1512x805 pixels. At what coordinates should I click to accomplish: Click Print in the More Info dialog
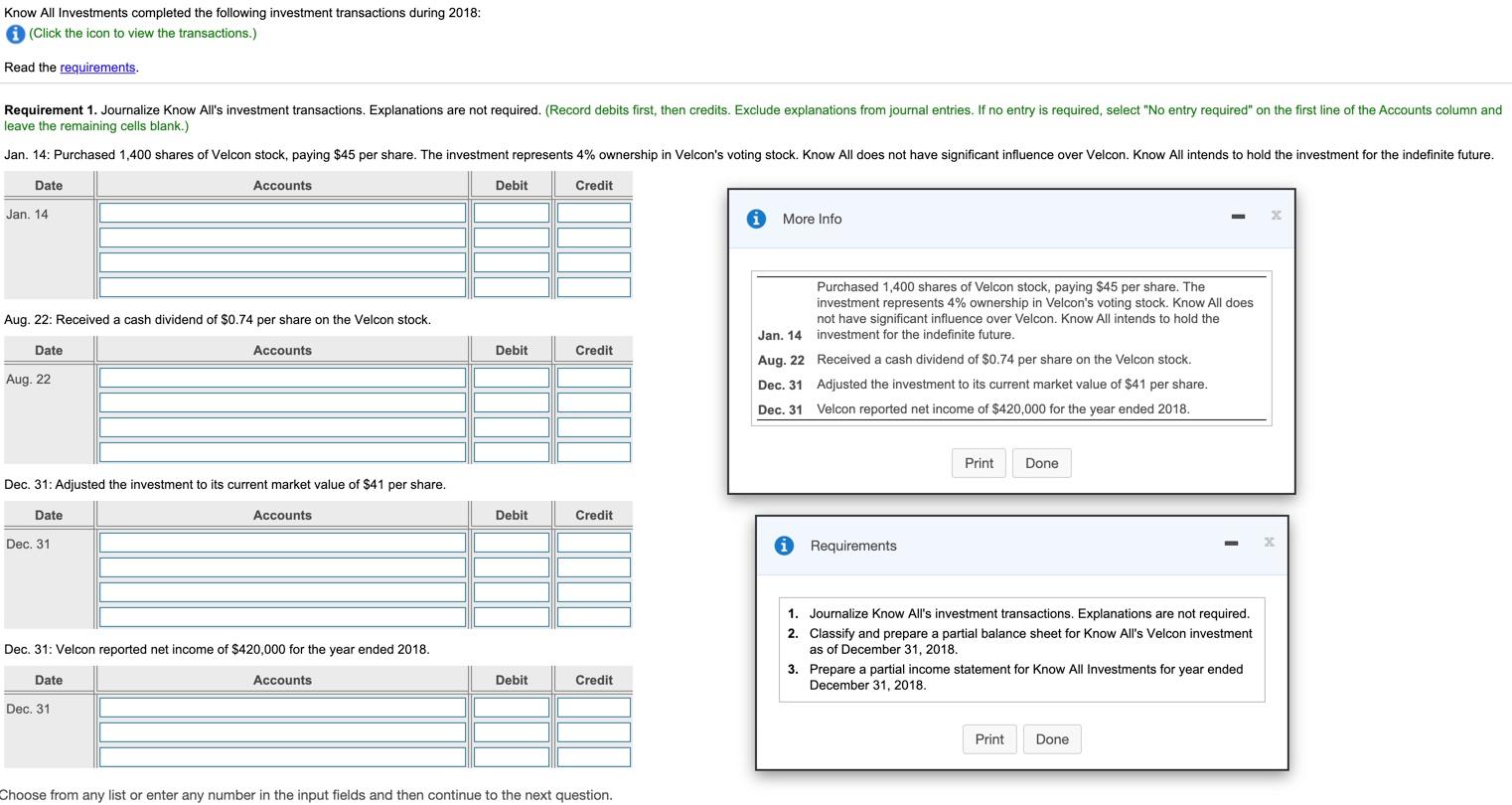coord(979,463)
